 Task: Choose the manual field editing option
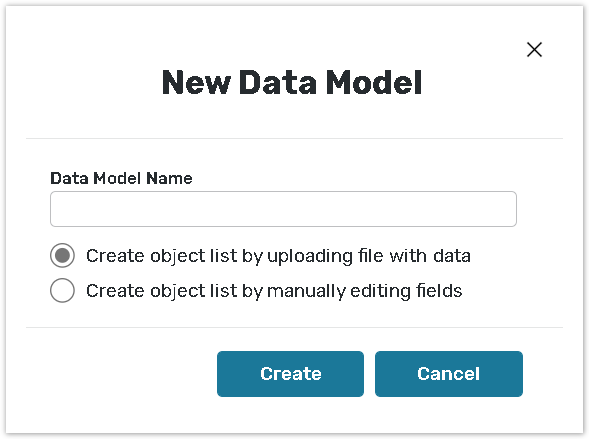62,290
